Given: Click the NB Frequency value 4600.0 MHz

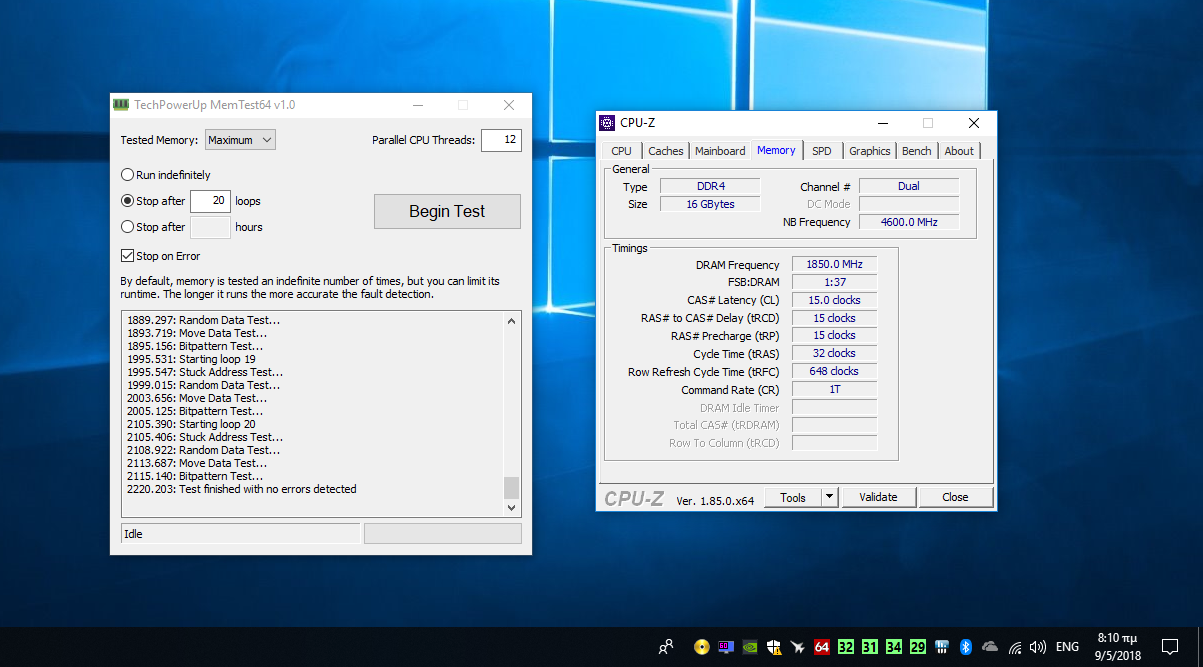Looking at the screenshot, I should click(x=909, y=222).
